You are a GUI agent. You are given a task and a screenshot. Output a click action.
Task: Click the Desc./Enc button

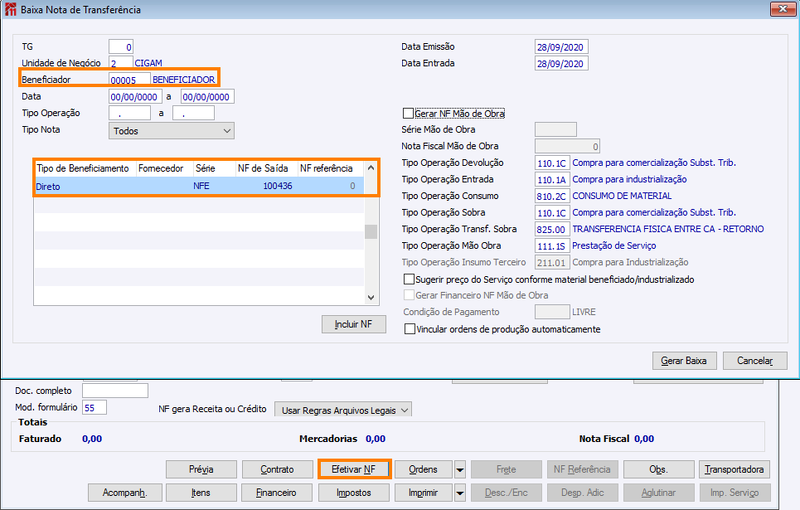point(506,493)
